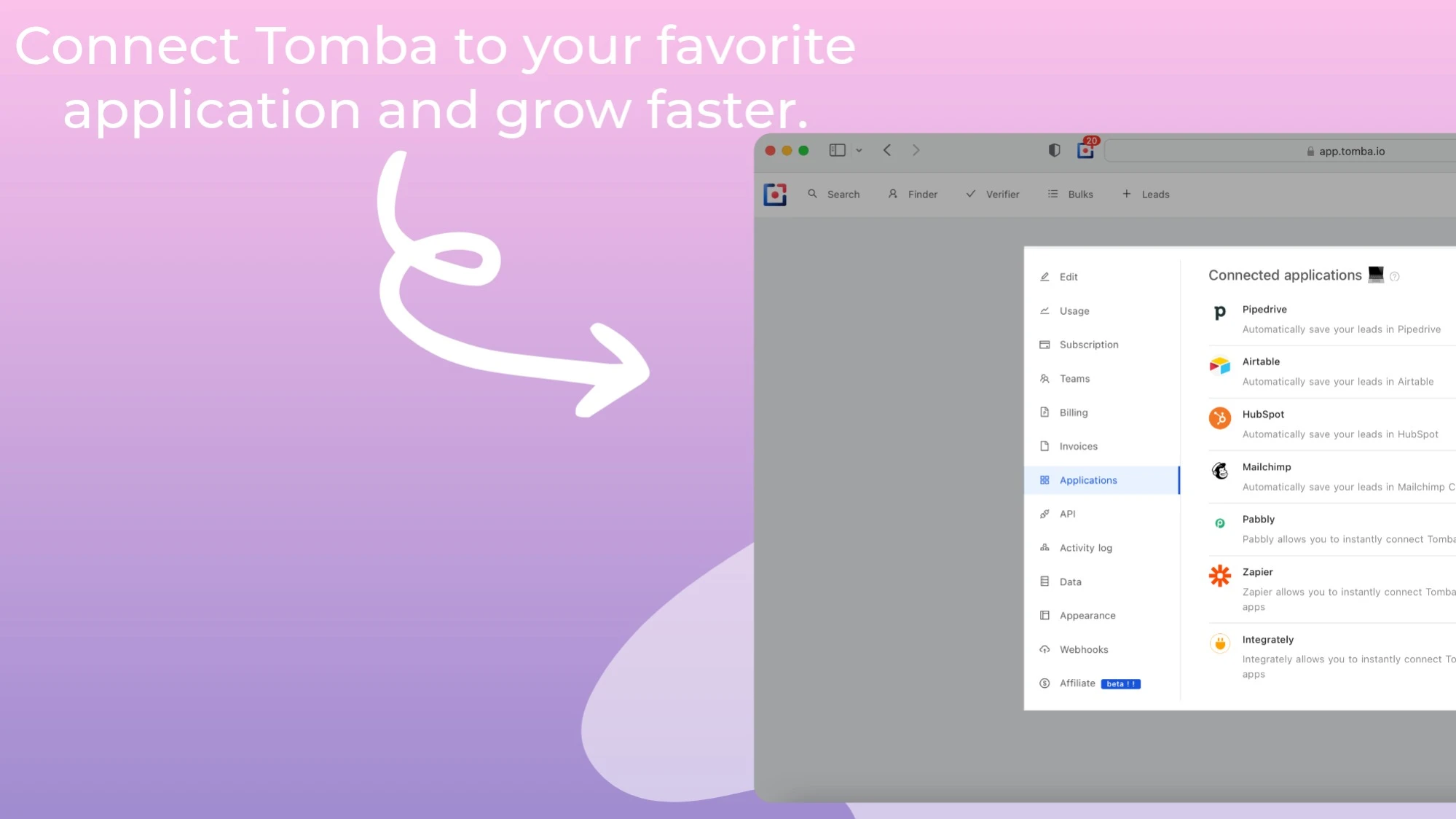
Task: Click the Leads button in toolbar
Action: [x=1147, y=194]
